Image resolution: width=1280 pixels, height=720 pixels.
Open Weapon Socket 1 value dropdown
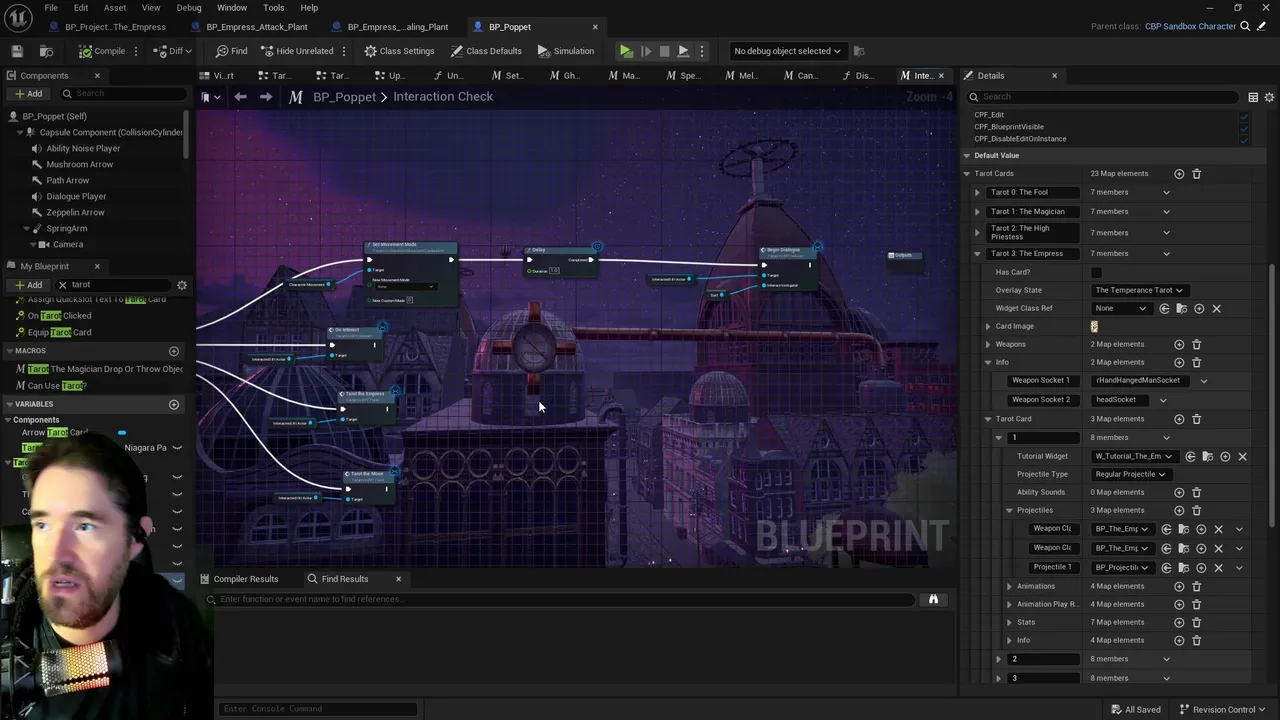tap(1203, 380)
